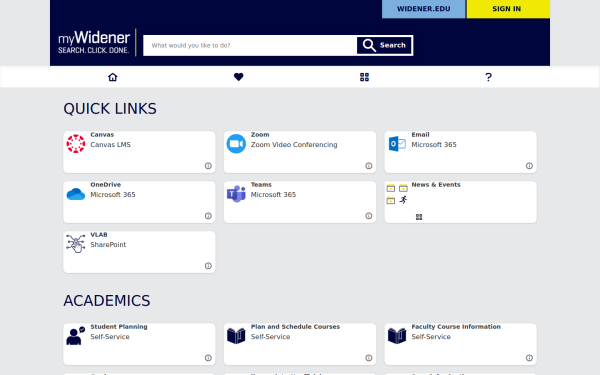
Task: Show info for Faculty Course Information
Action: pyautogui.click(x=529, y=358)
